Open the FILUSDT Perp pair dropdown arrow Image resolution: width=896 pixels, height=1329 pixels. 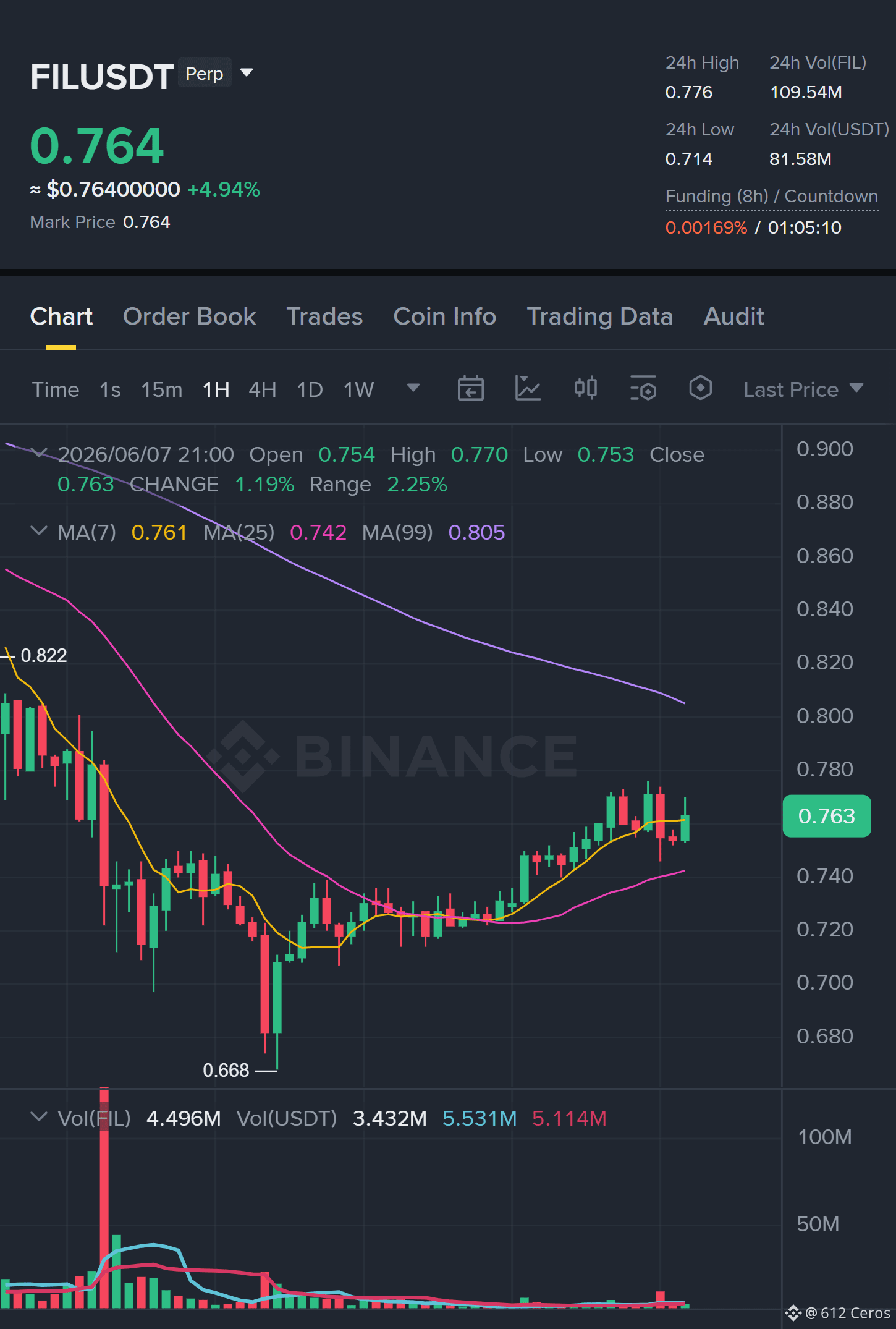(247, 73)
